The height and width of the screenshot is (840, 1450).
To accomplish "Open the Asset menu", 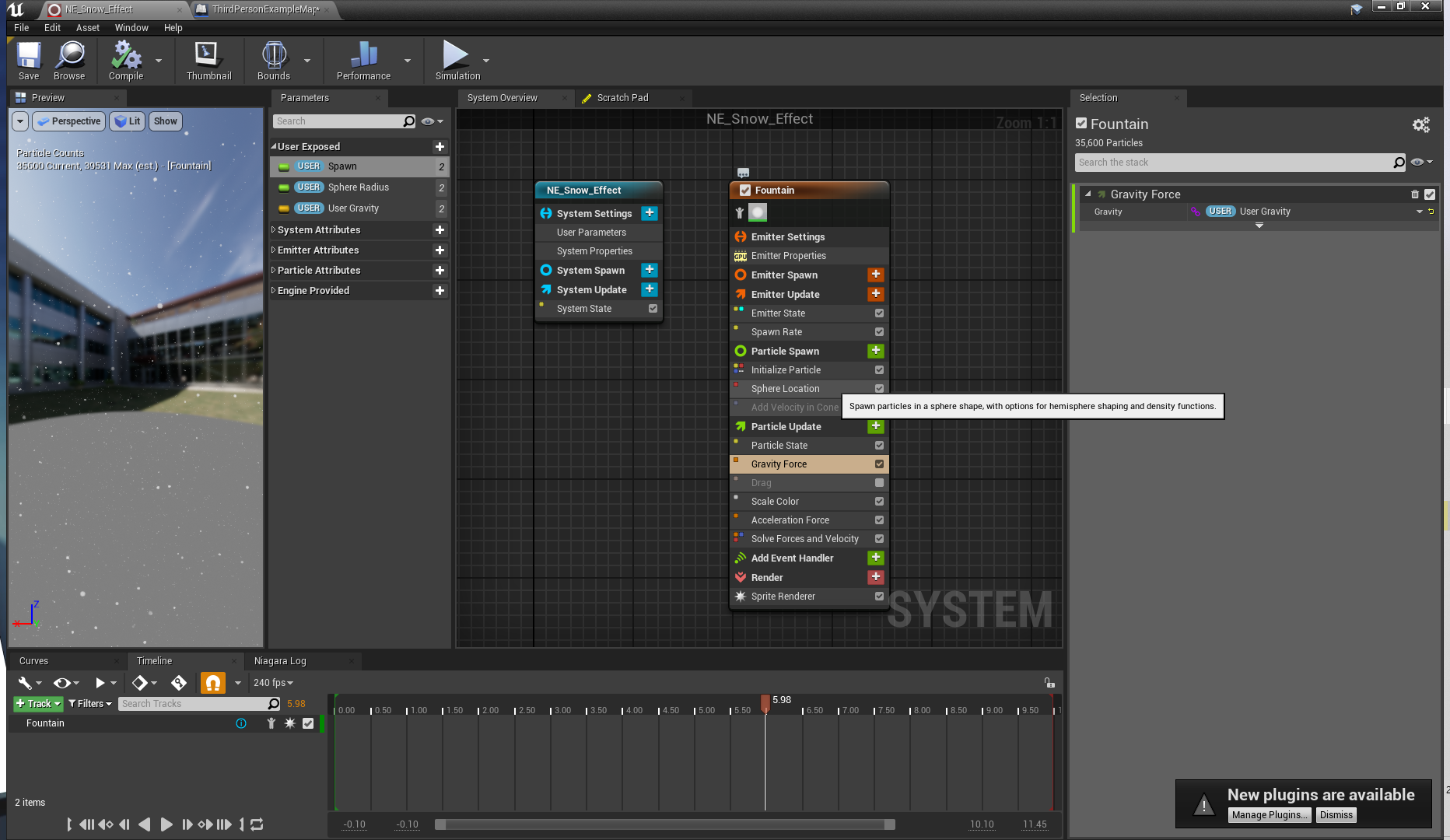I will click(88, 28).
